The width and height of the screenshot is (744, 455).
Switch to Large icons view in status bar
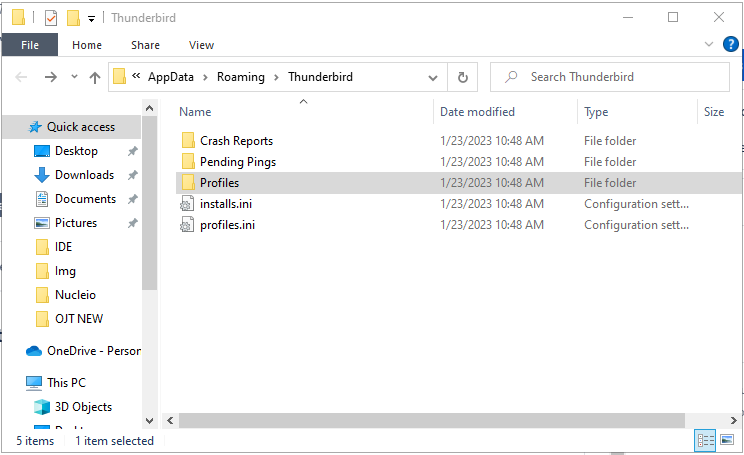coord(727,440)
